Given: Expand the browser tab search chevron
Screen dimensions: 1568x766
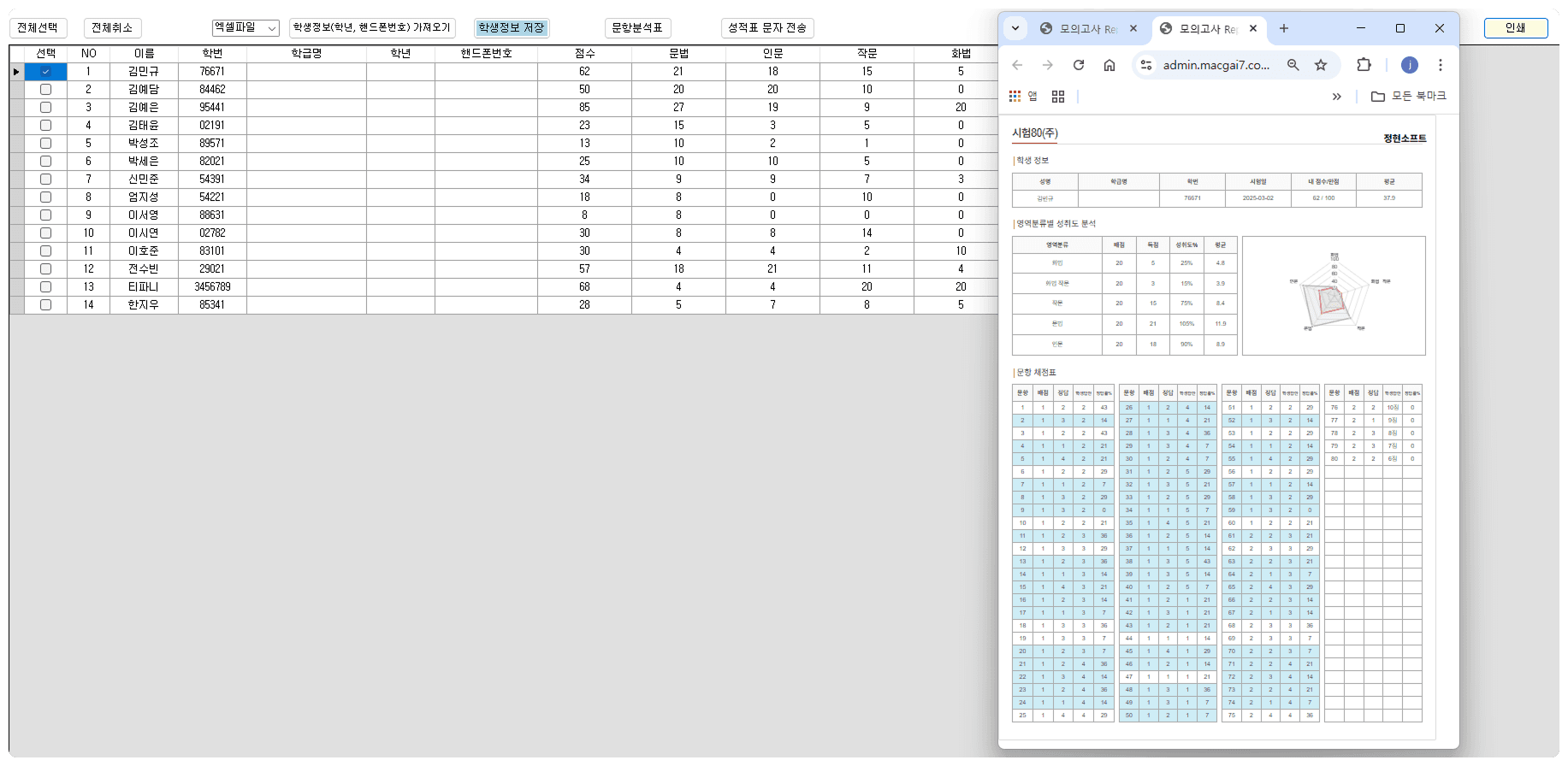Looking at the screenshot, I should click(x=1015, y=28).
